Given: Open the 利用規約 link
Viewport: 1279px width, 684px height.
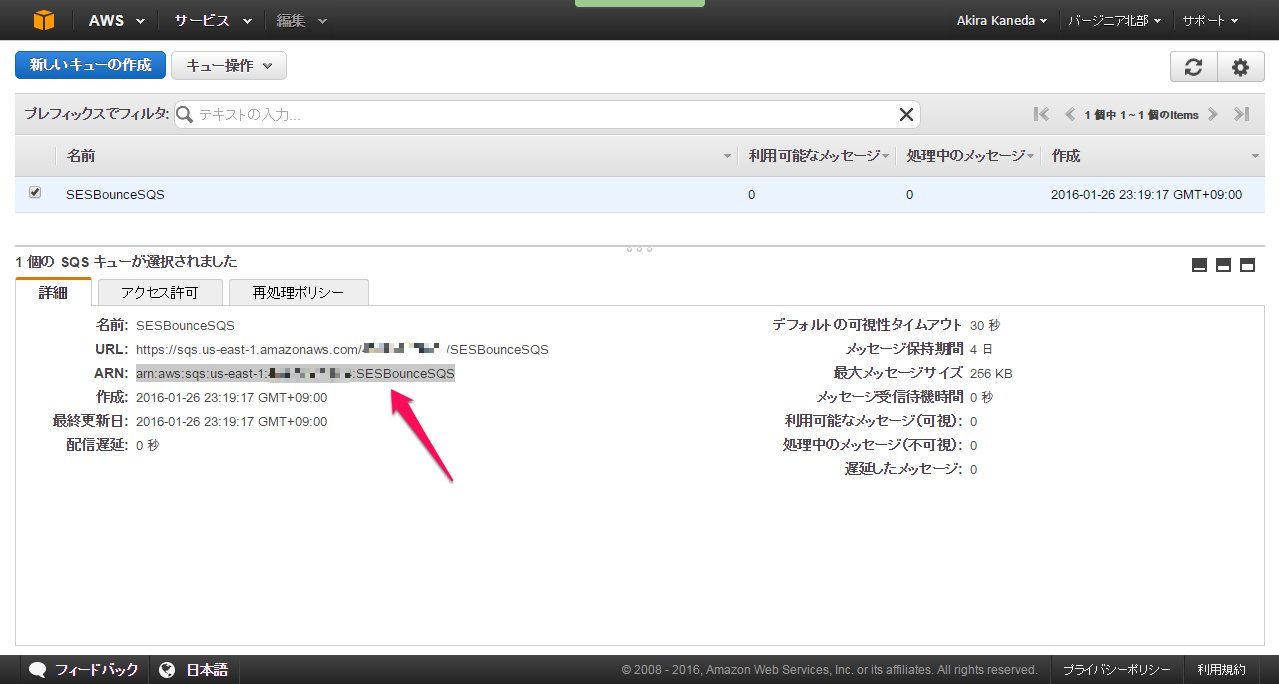Looking at the screenshot, I should [1222, 670].
